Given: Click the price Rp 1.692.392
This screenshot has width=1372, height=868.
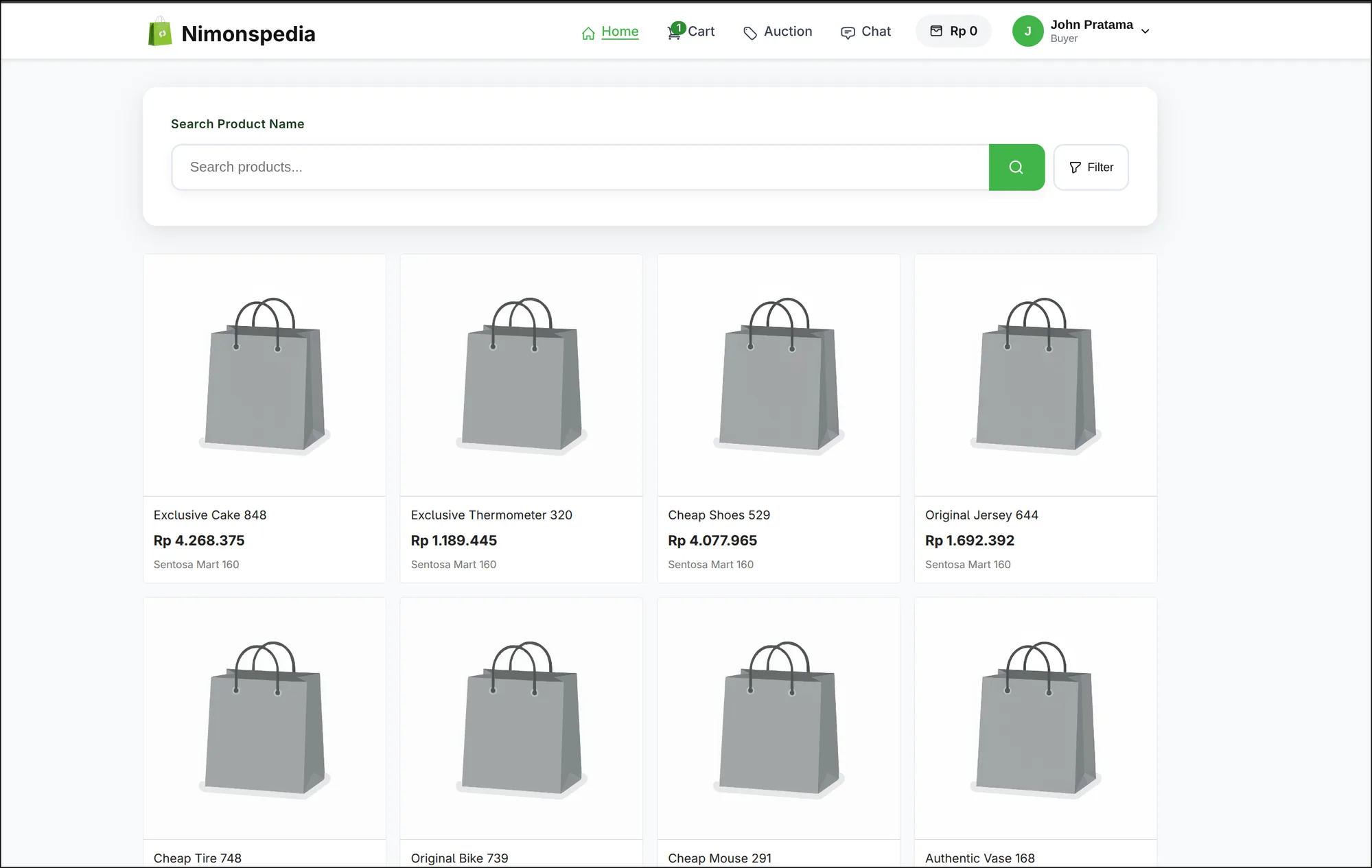Looking at the screenshot, I should click(x=970, y=541).
